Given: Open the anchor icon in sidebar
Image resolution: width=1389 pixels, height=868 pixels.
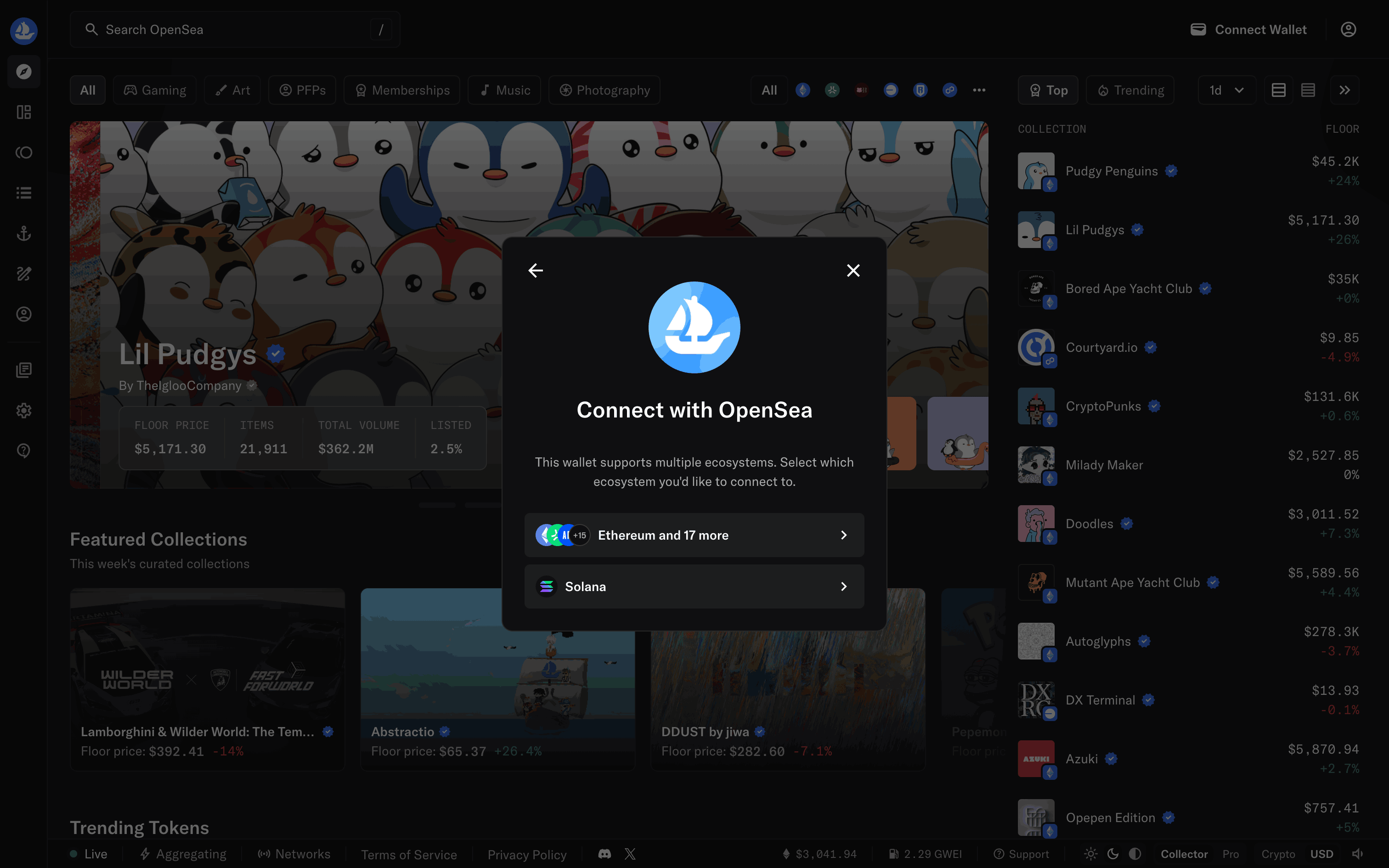Looking at the screenshot, I should pos(23,233).
